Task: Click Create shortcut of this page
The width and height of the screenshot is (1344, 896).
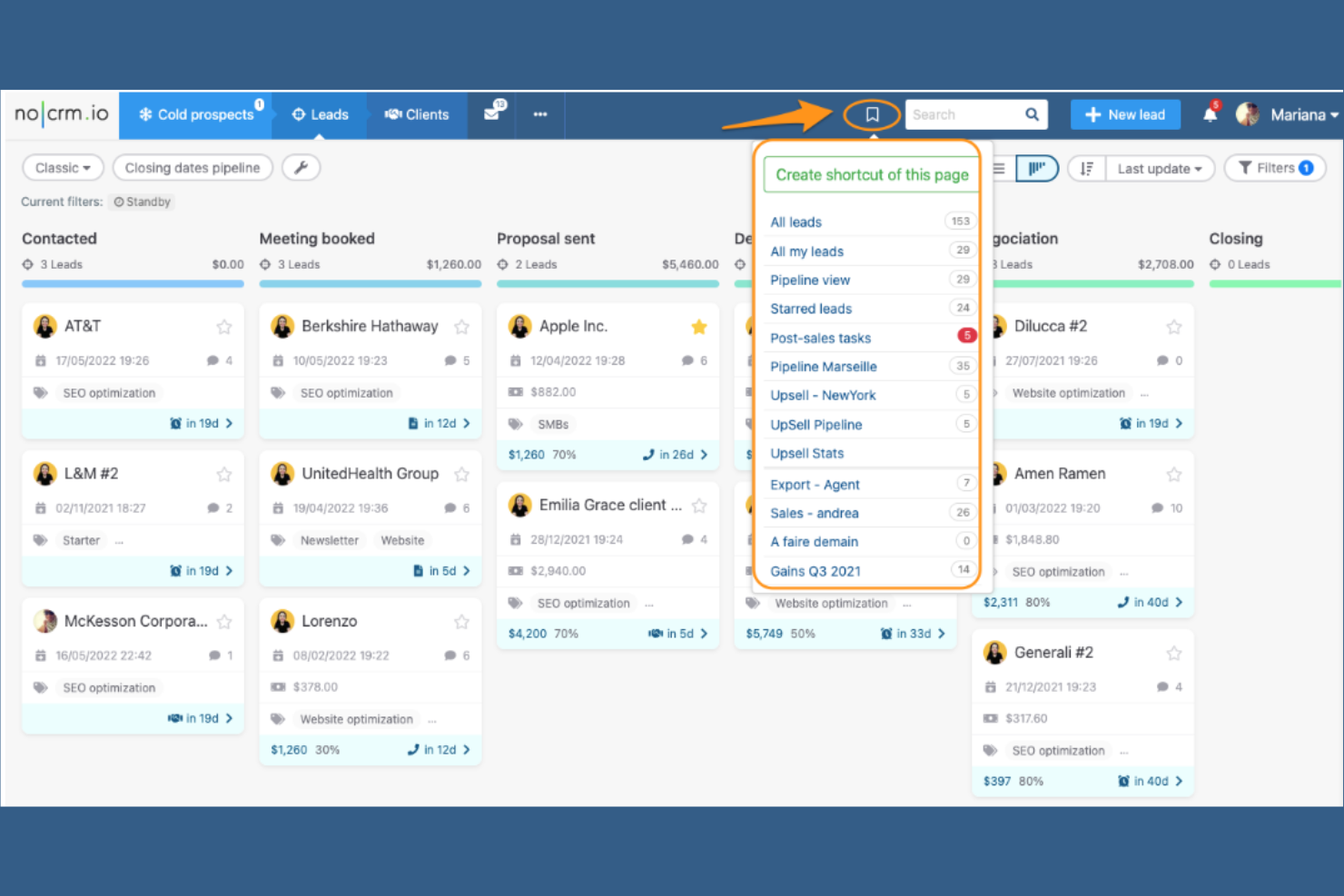Action: 872,174
